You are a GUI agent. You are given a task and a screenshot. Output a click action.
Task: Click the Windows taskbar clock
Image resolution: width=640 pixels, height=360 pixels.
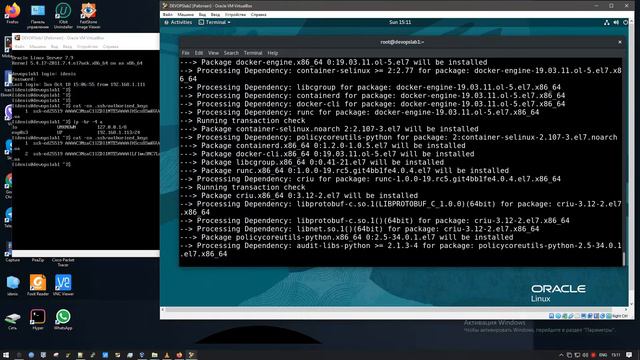coord(616,355)
